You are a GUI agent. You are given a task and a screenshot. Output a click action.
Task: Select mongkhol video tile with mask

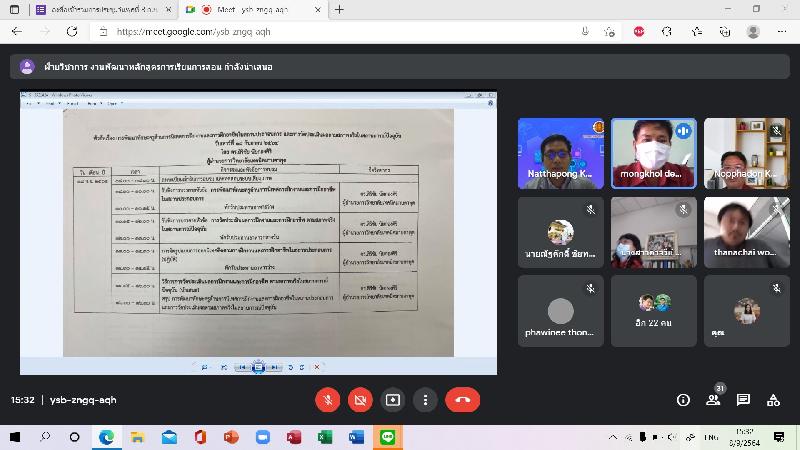pyautogui.click(x=654, y=153)
